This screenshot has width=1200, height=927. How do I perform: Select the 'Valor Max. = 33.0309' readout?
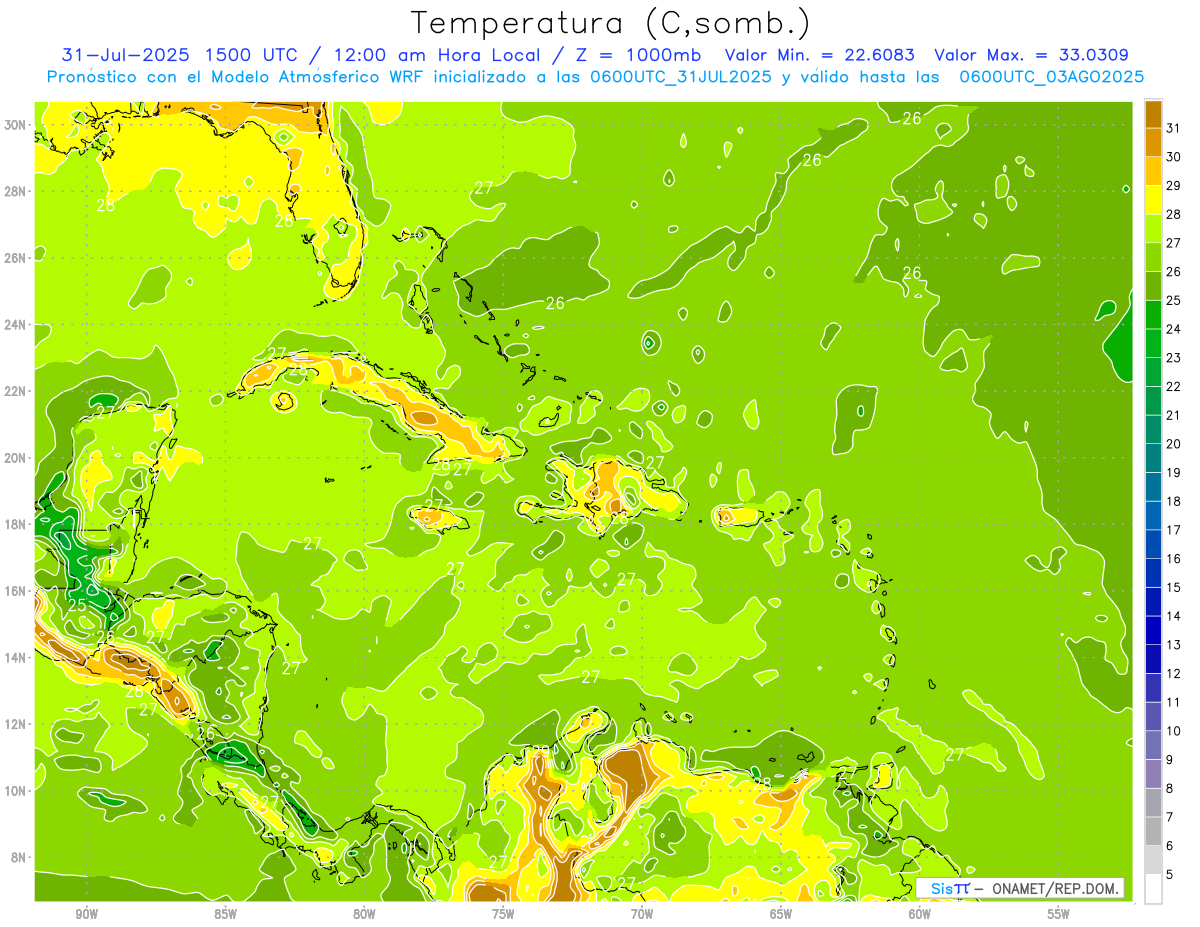click(1031, 55)
